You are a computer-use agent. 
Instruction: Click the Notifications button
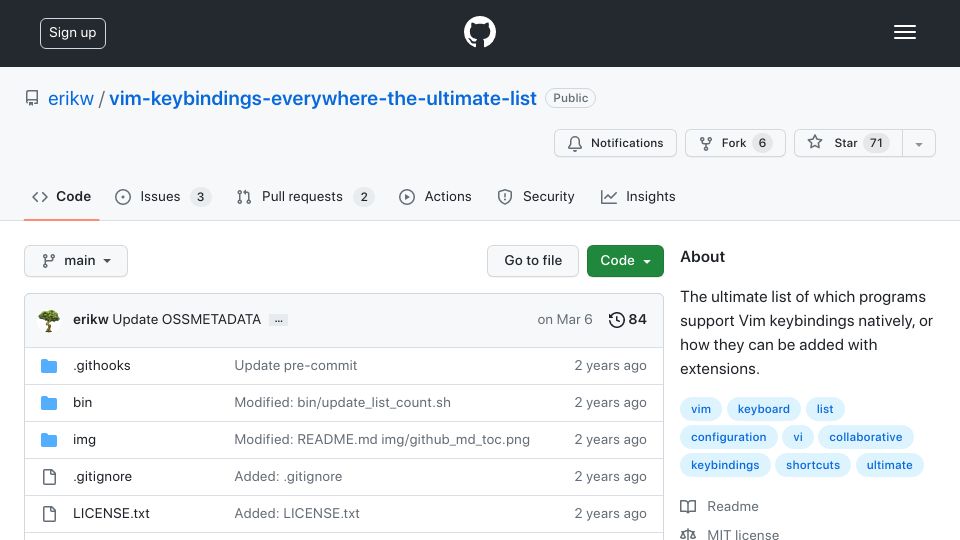click(615, 143)
